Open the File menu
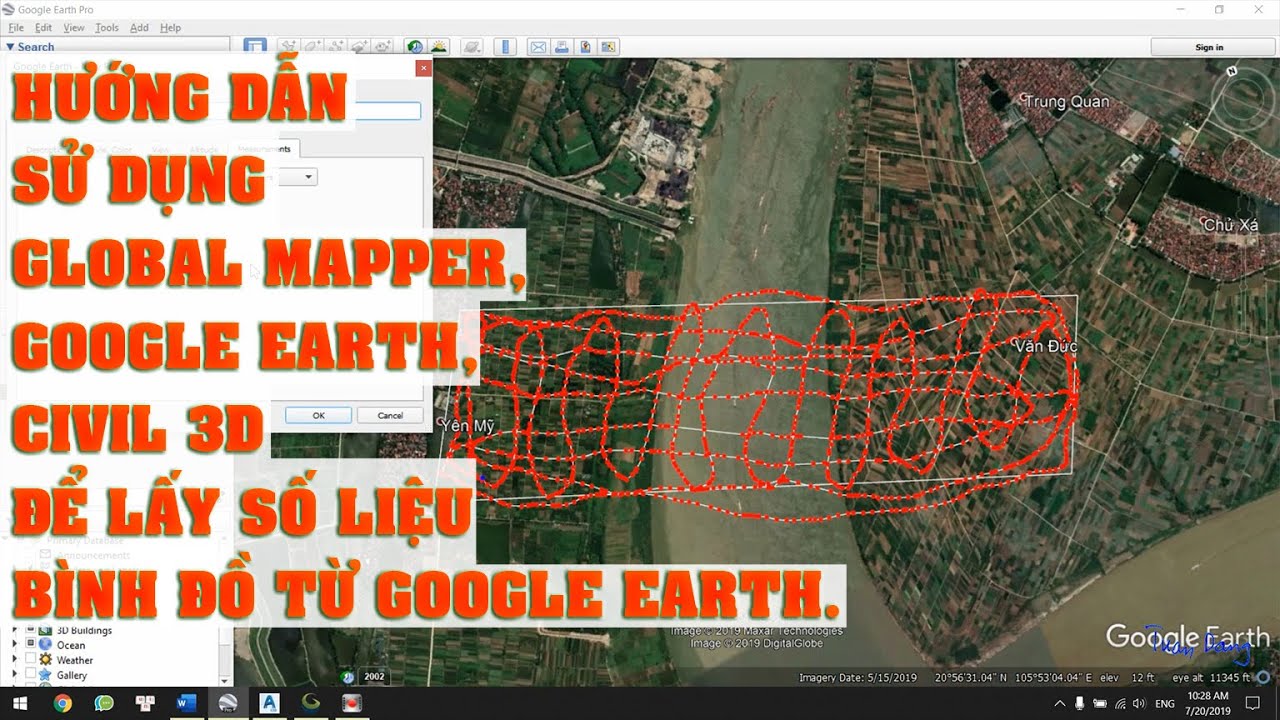 tap(16, 28)
